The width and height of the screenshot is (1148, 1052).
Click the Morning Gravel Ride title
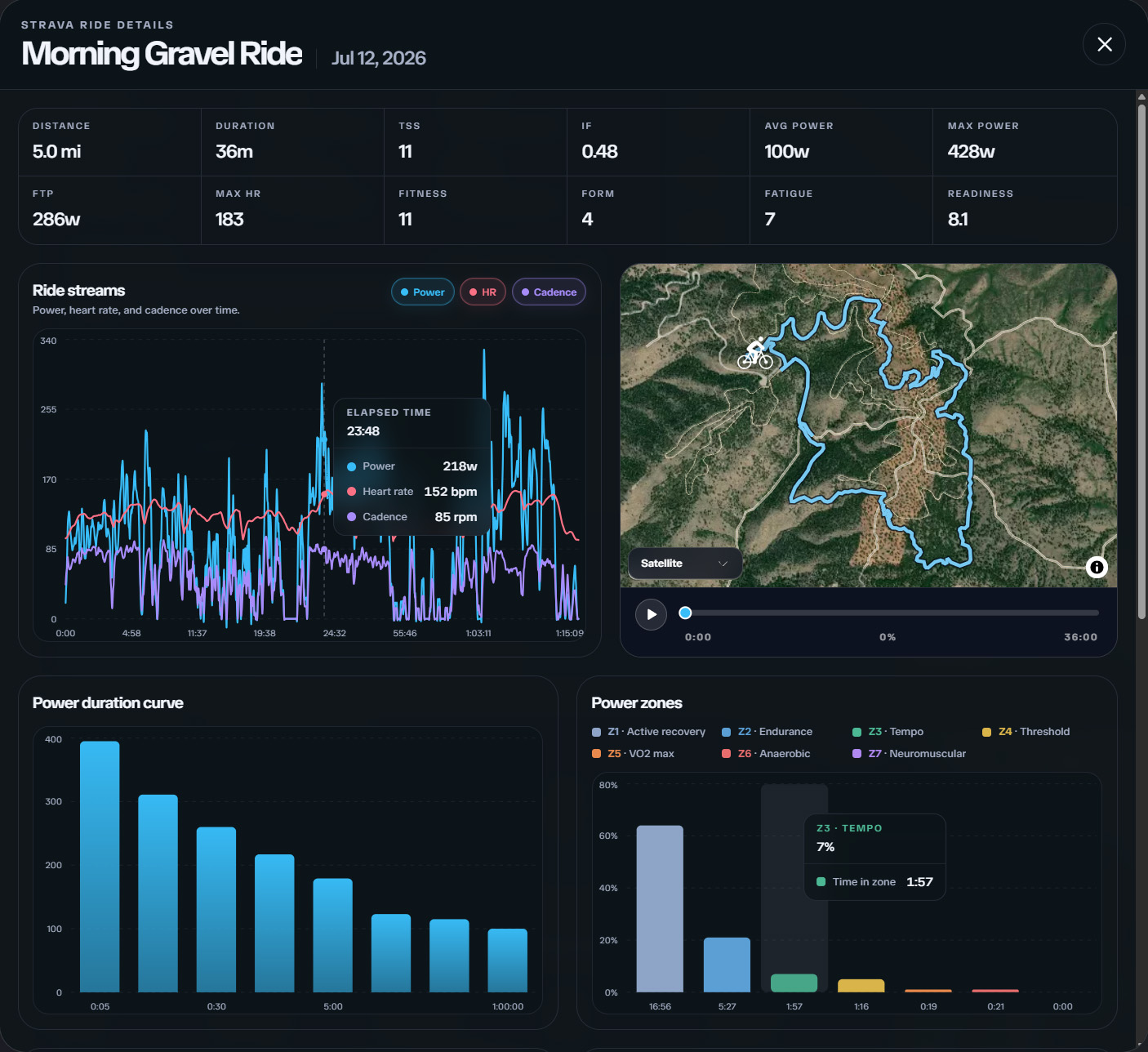click(162, 54)
